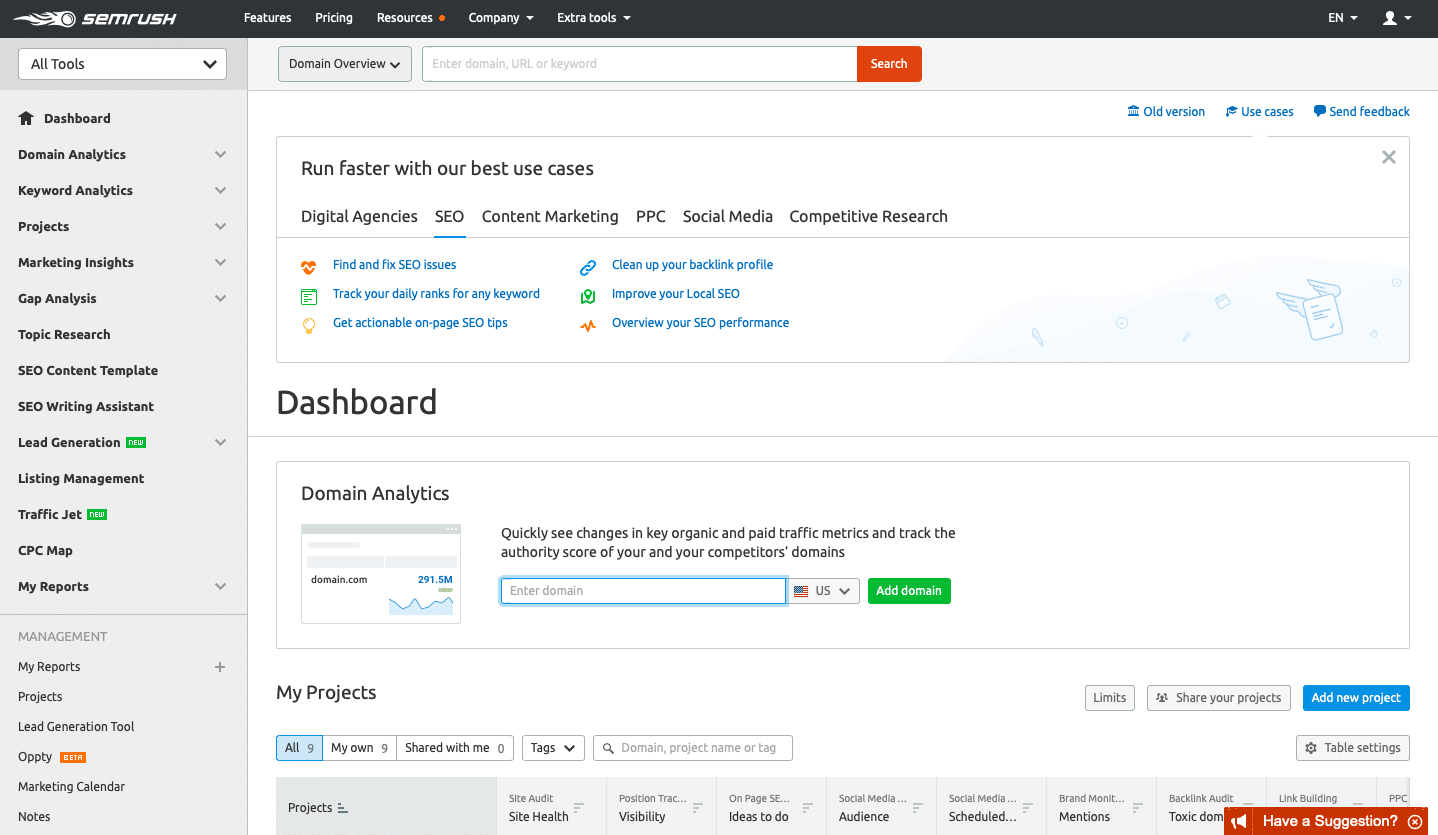Switch to Social Media tab
The image size is (1438, 835).
coord(728,217)
